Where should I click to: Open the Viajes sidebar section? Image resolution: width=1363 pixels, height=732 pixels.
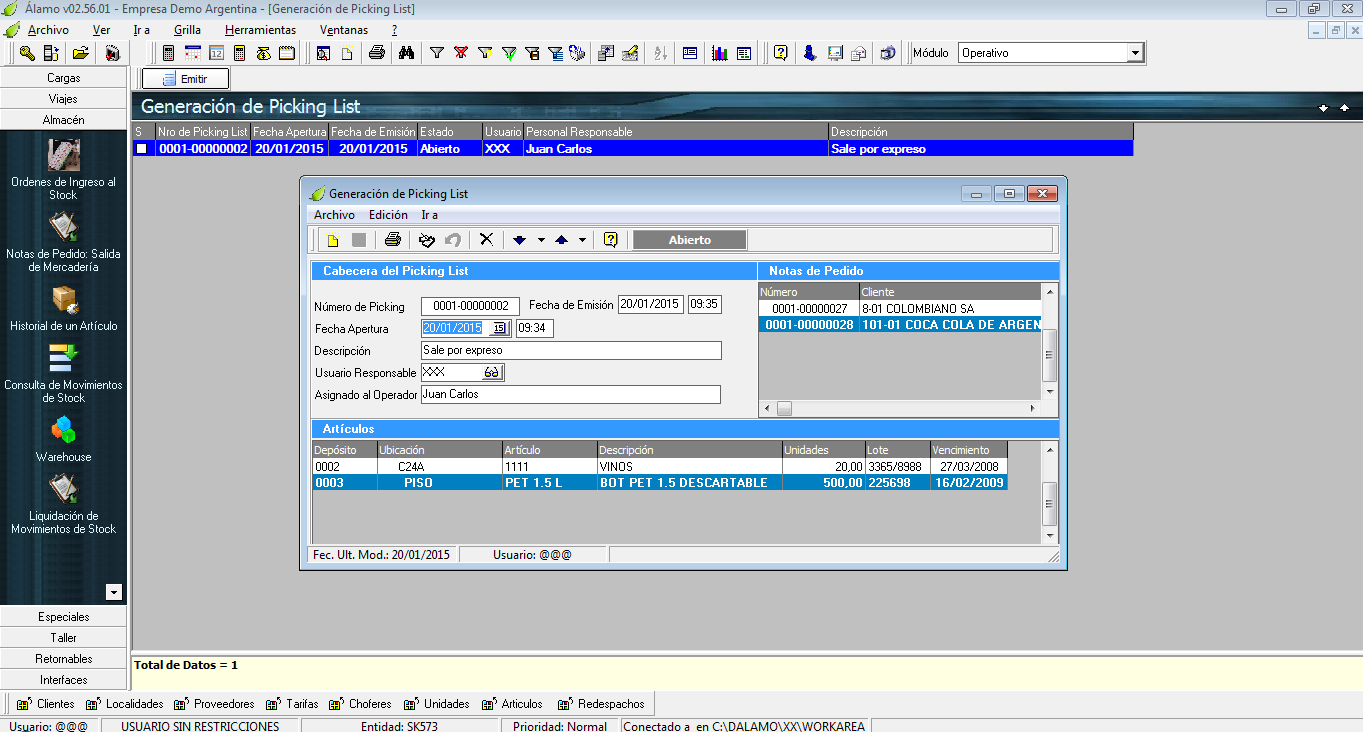[x=64, y=98]
